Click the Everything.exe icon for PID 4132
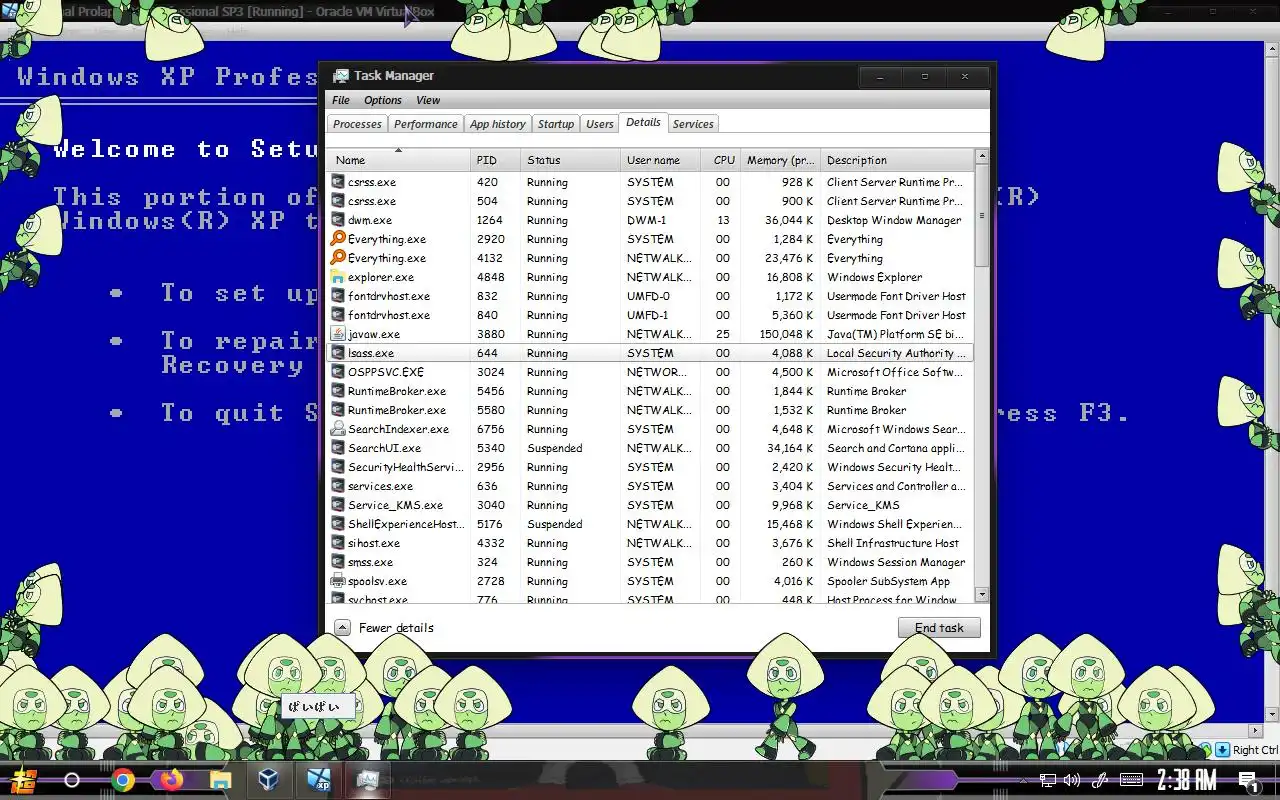This screenshot has height=800, width=1280. (x=338, y=258)
